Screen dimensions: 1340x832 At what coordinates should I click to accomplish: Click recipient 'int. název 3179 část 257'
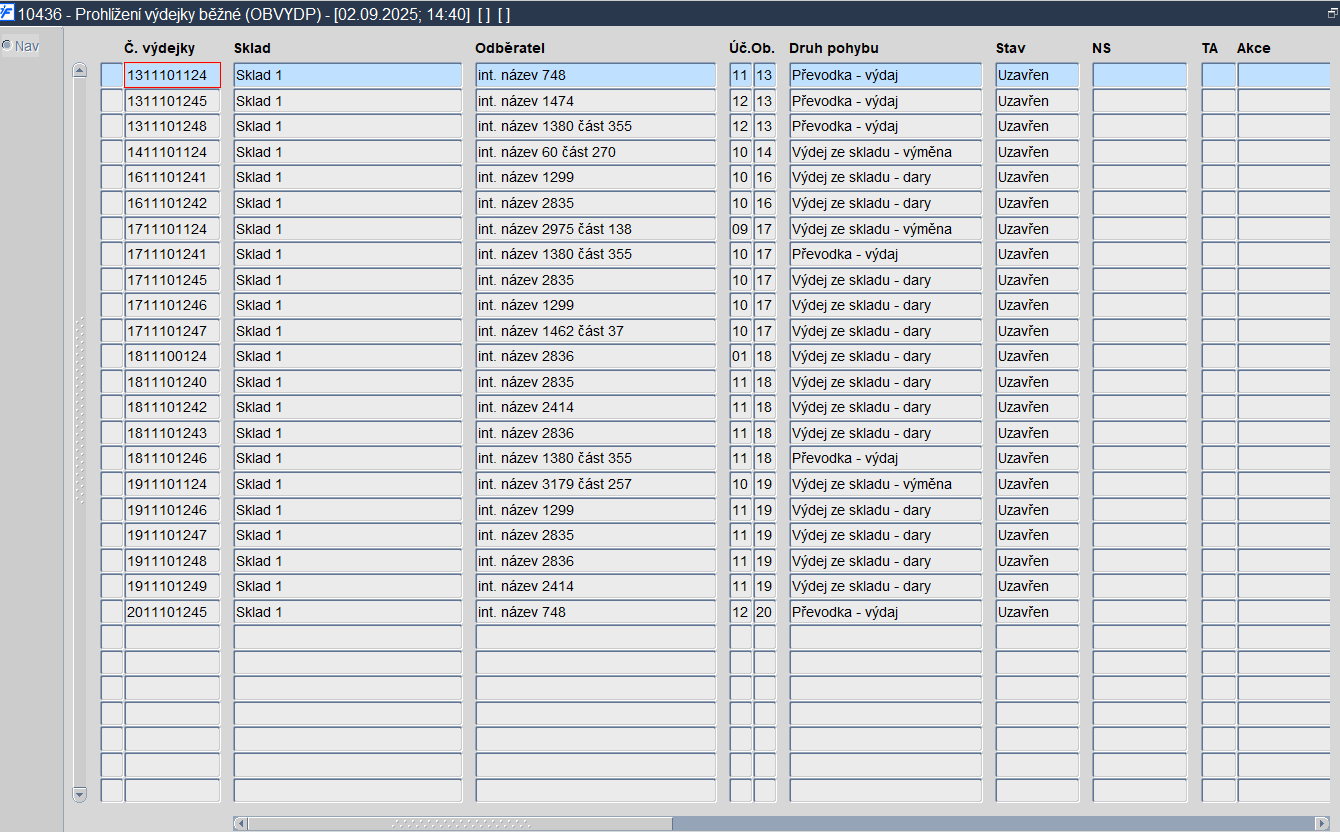click(596, 484)
